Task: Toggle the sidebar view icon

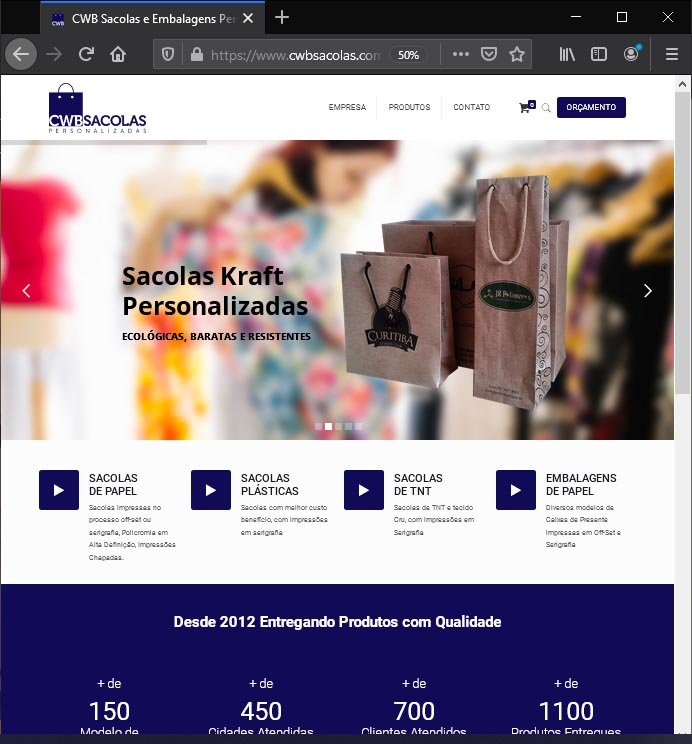Action: [599, 55]
